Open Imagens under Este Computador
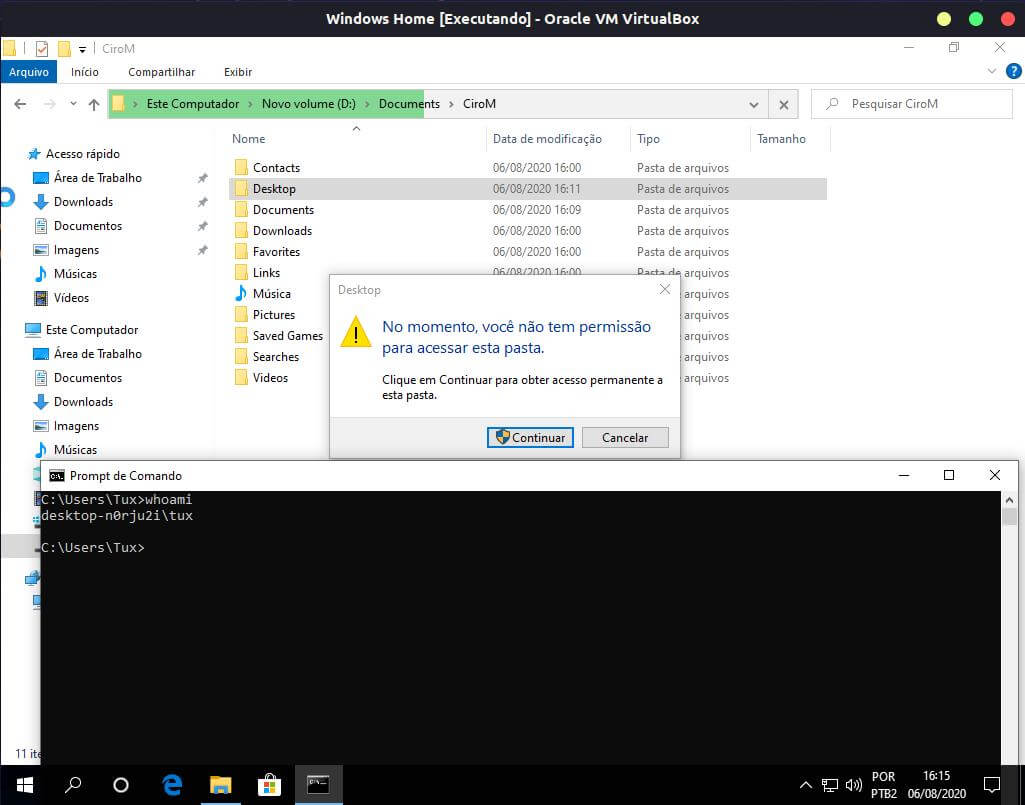The height and width of the screenshot is (805, 1025). click(76, 426)
